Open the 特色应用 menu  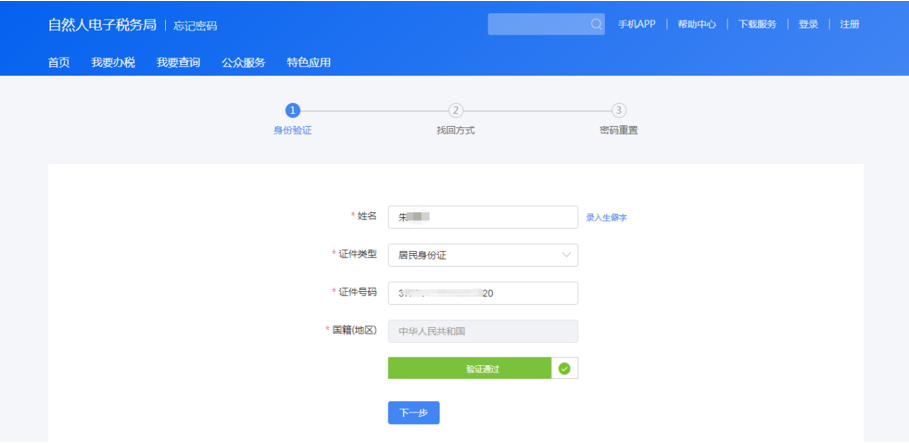coord(308,63)
